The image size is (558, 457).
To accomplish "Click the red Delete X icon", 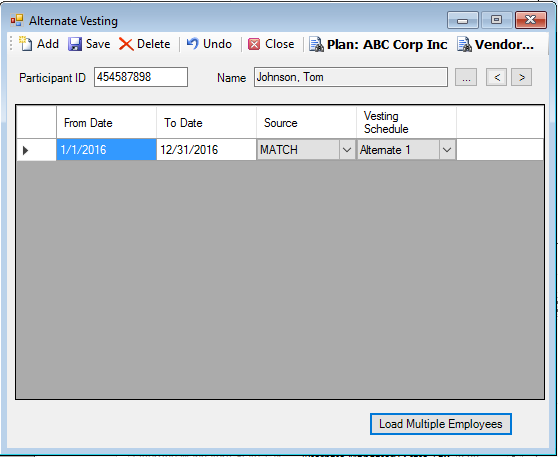I will 126,44.
